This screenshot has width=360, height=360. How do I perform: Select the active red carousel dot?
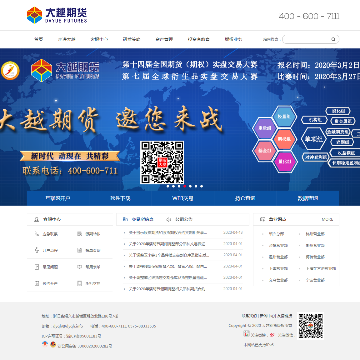[184, 186]
